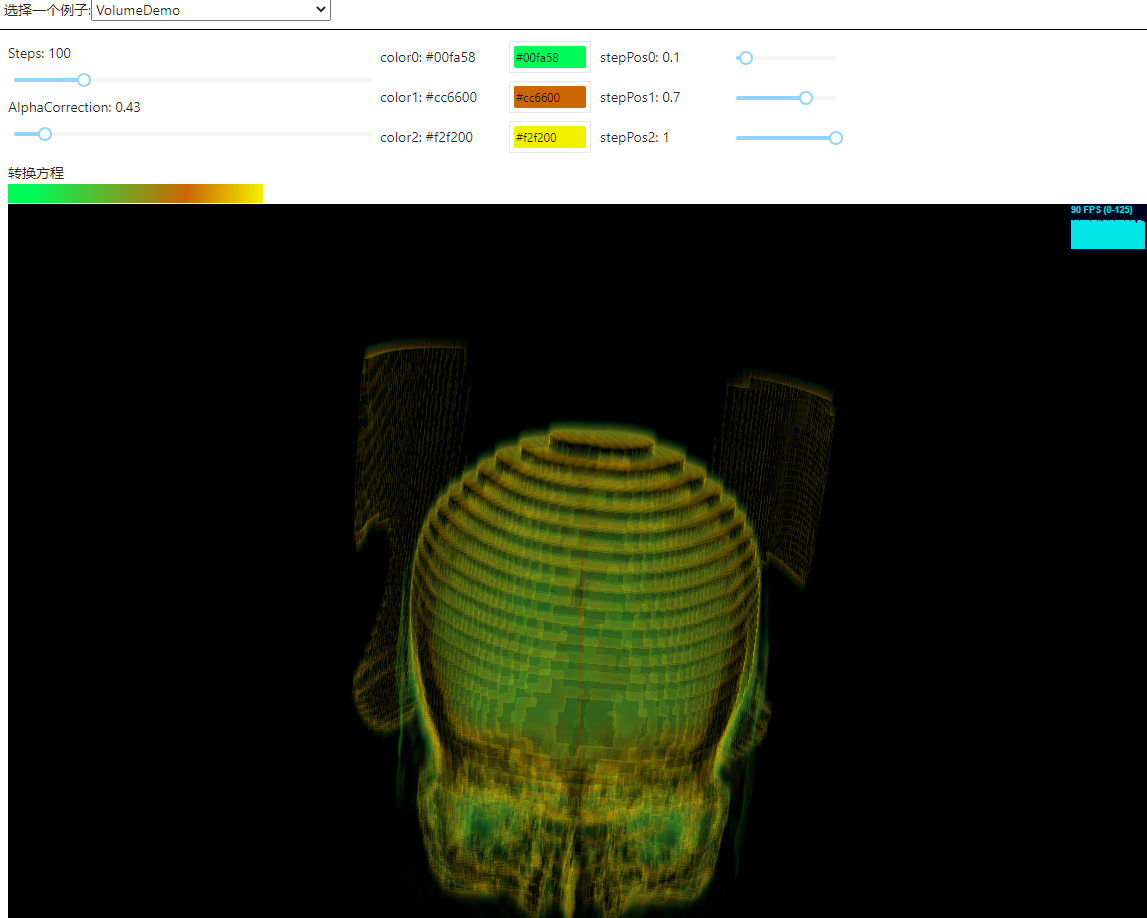Open the color1 orange swatch picker
The image size is (1147, 918).
[x=549, y=98]
